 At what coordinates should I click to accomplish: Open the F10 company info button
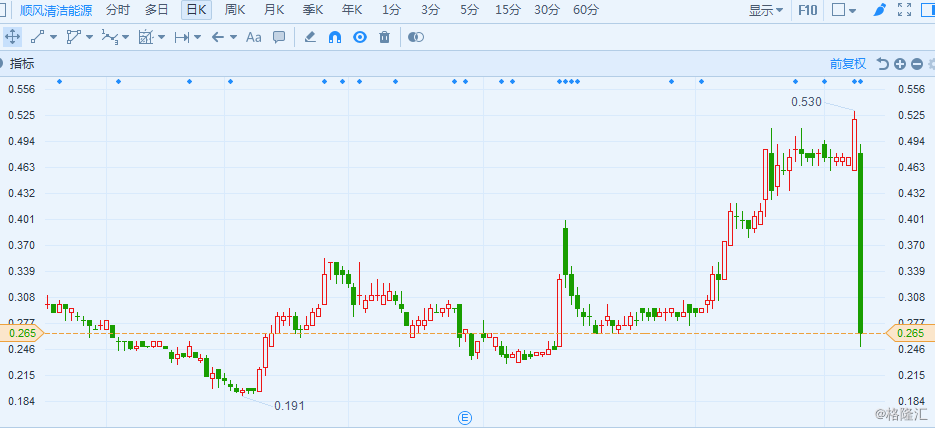808,10
